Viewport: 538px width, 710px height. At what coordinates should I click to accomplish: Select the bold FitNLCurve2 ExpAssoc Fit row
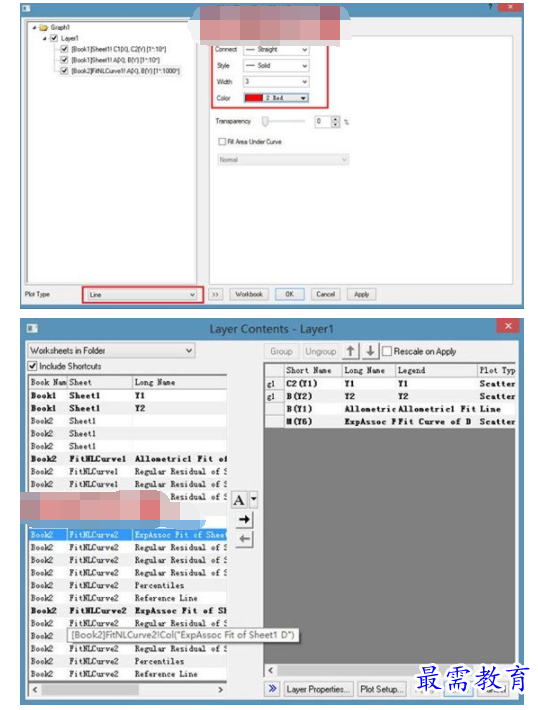(128, 611)
